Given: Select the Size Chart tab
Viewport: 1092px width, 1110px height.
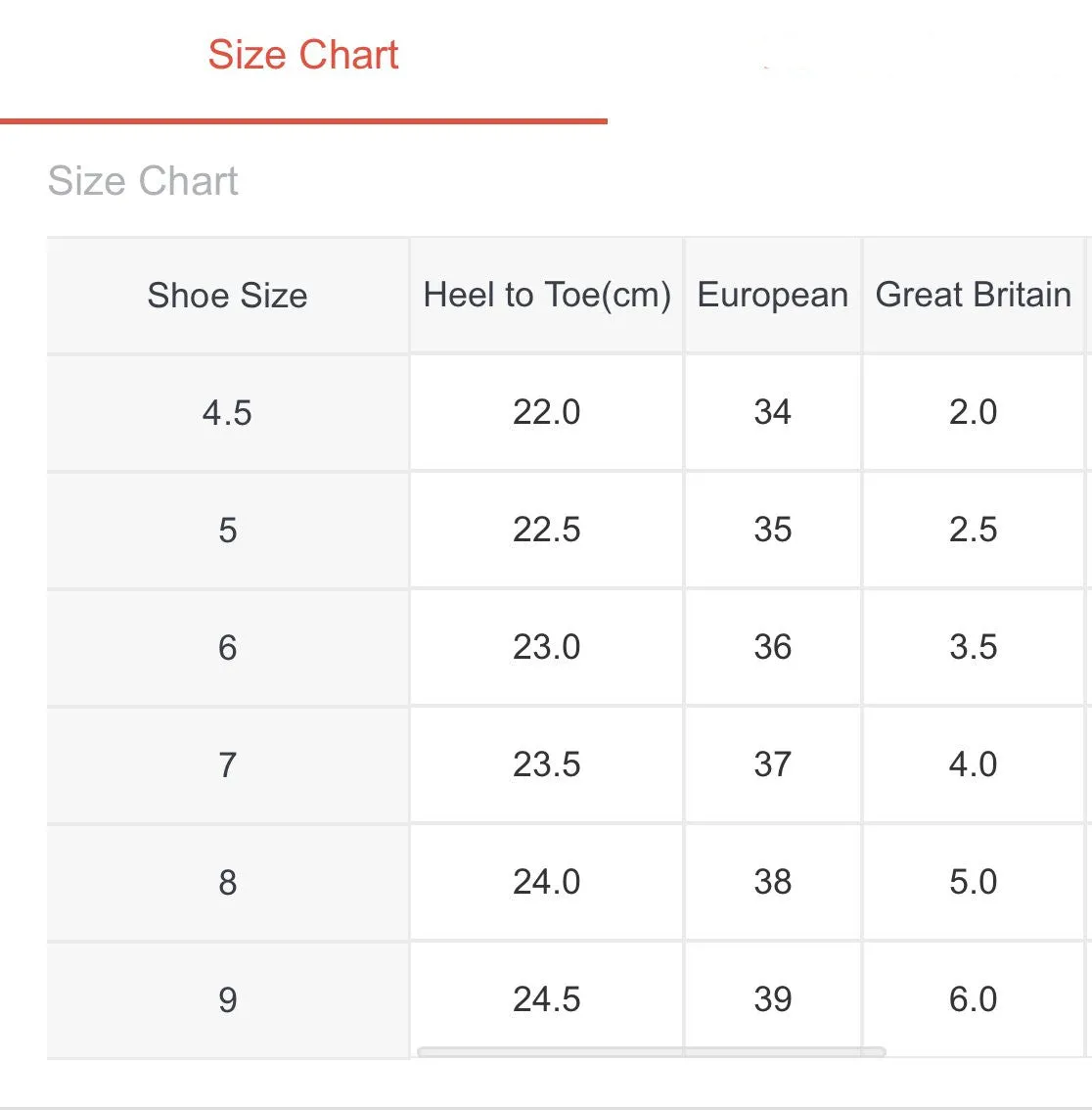Looking at the screenshot, I should (x=303, y=55).
